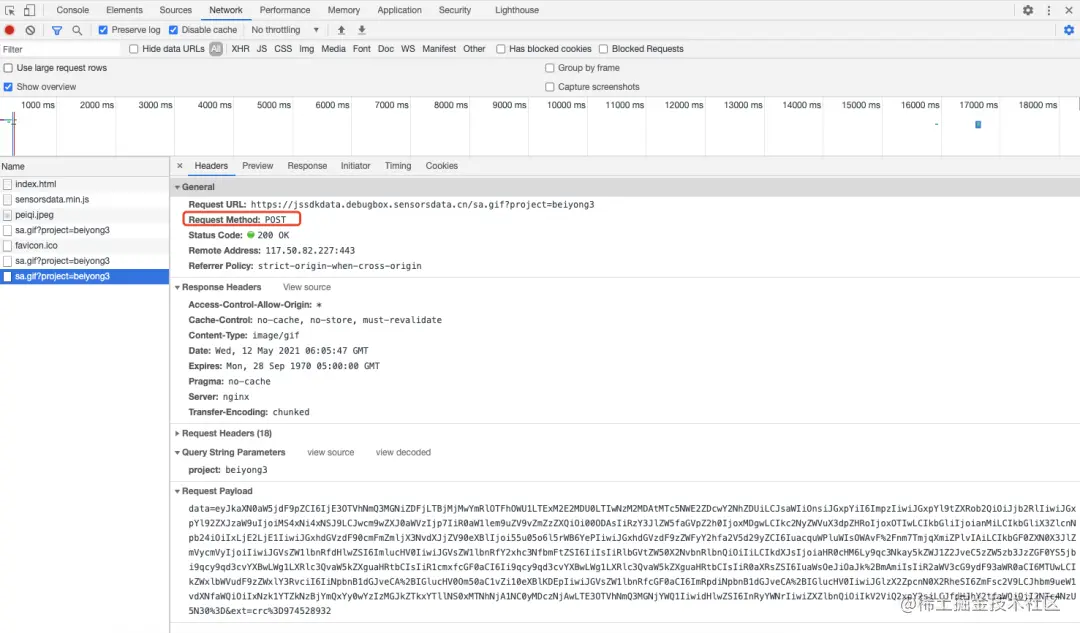Screen dimensions: 1080x633
Task: Activate the inspect element picker icon
Action: point(10,10)
